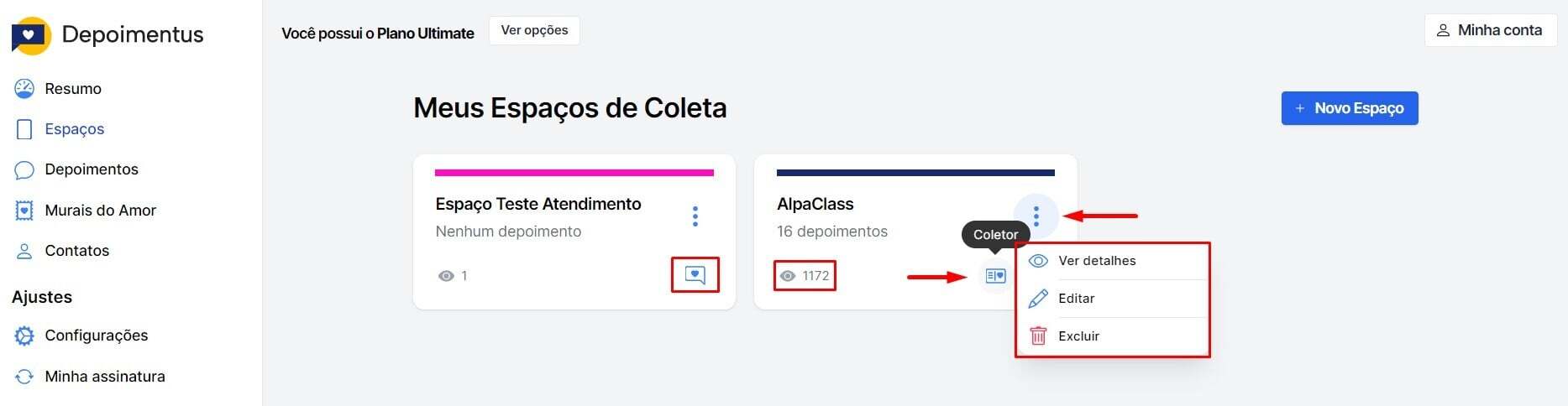Screen dimensions: 1568x406
Task: Click the Ver opções plan button
Action: point(534,31)
